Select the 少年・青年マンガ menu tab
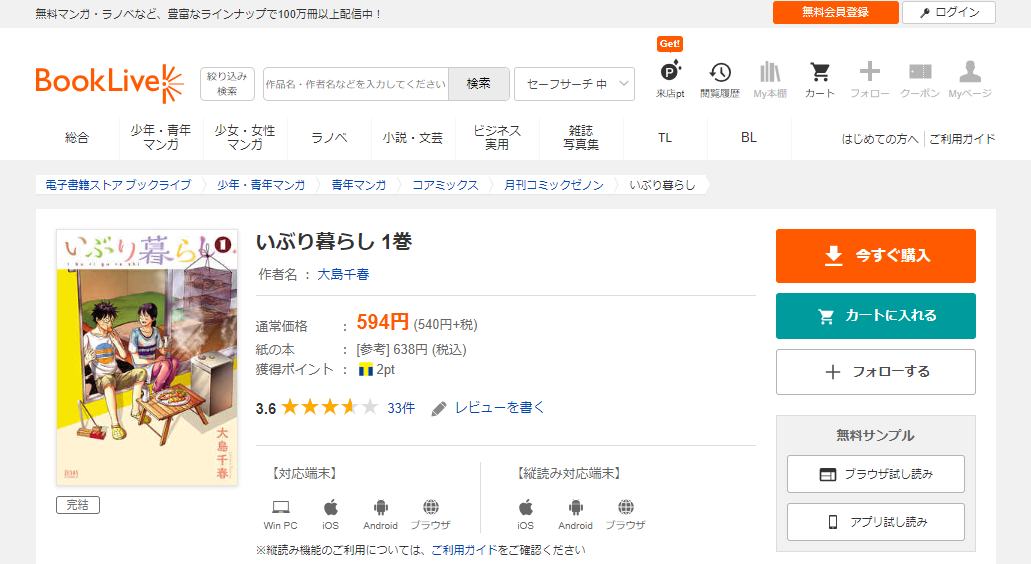This screenshot has height=564, width=1031. tap(160, 138)
